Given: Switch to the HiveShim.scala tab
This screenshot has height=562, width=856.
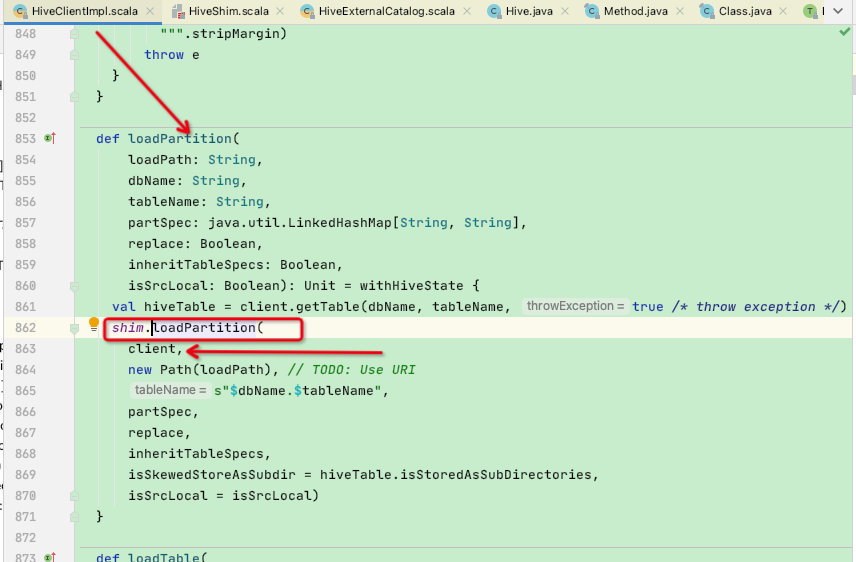Looking at the screenshot, I should tap(229, 11).
